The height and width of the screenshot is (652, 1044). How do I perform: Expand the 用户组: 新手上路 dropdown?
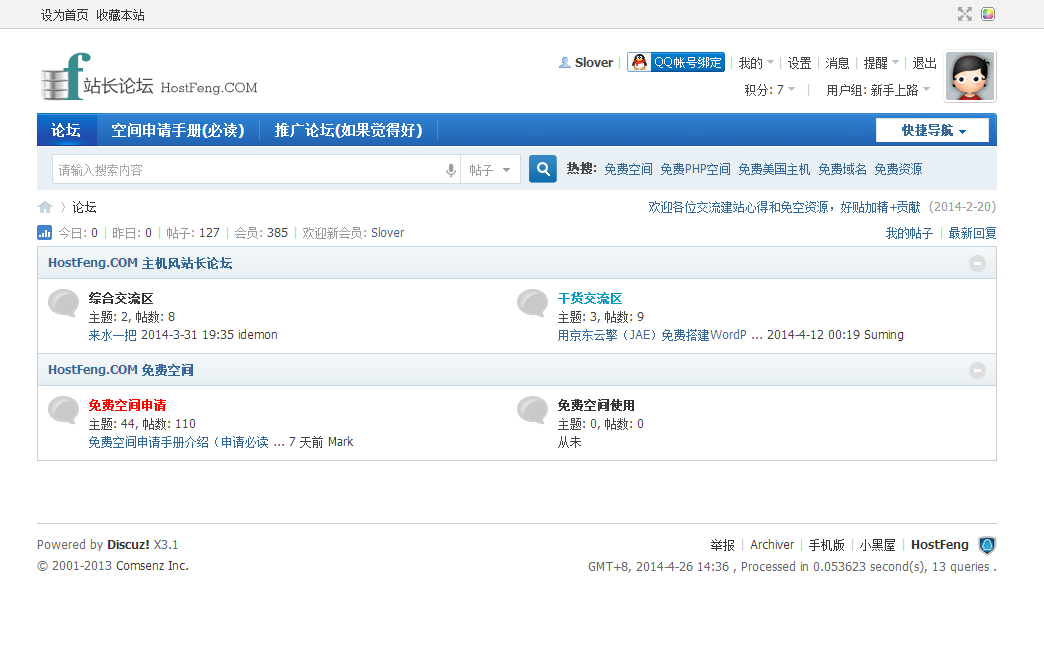(878, 90)
